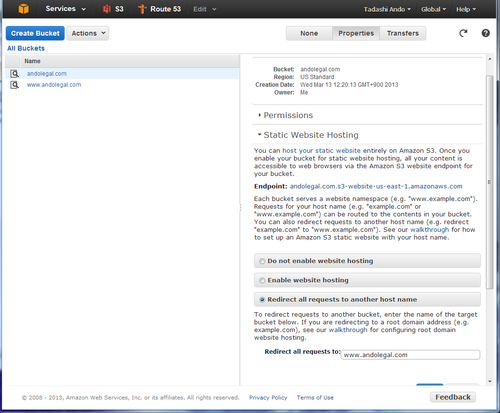Open the Actions dropdown button

click(x=88, y=33)
